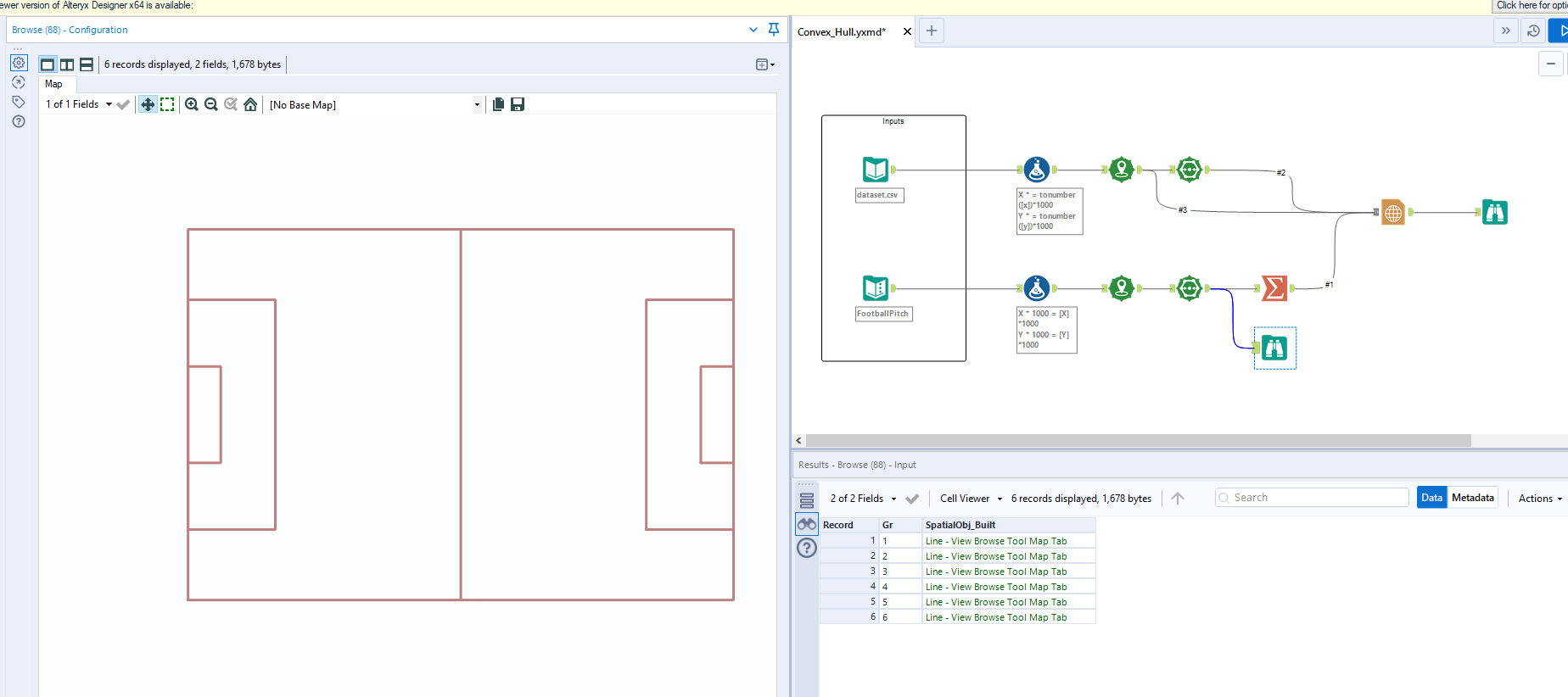The width and height of the screenshot is (1568, 697).
Task: Click the dataset.csv Input Data tool
Action: coord(875,170)
